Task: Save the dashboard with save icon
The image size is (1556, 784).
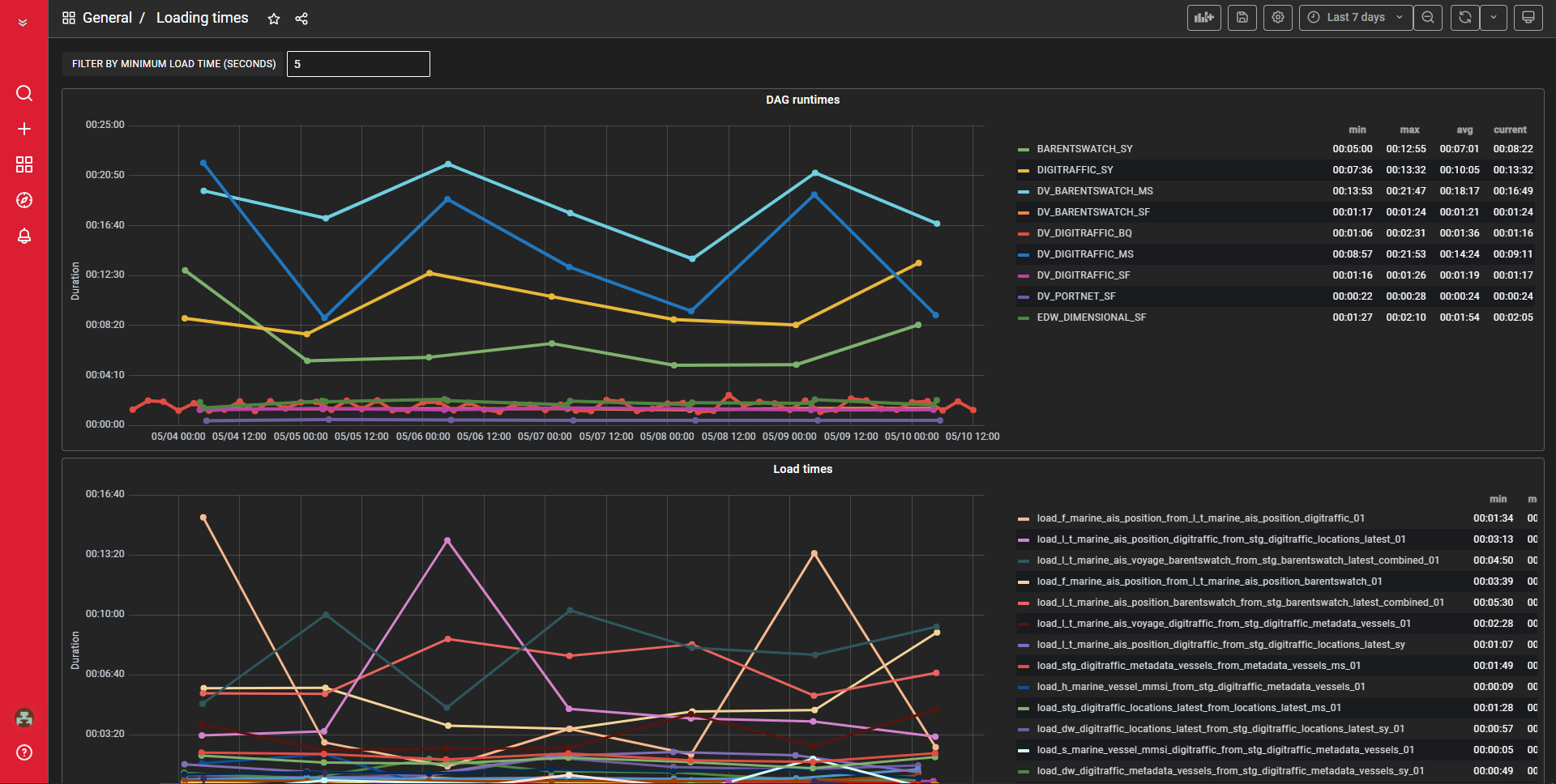Action: coord(1242,18)
